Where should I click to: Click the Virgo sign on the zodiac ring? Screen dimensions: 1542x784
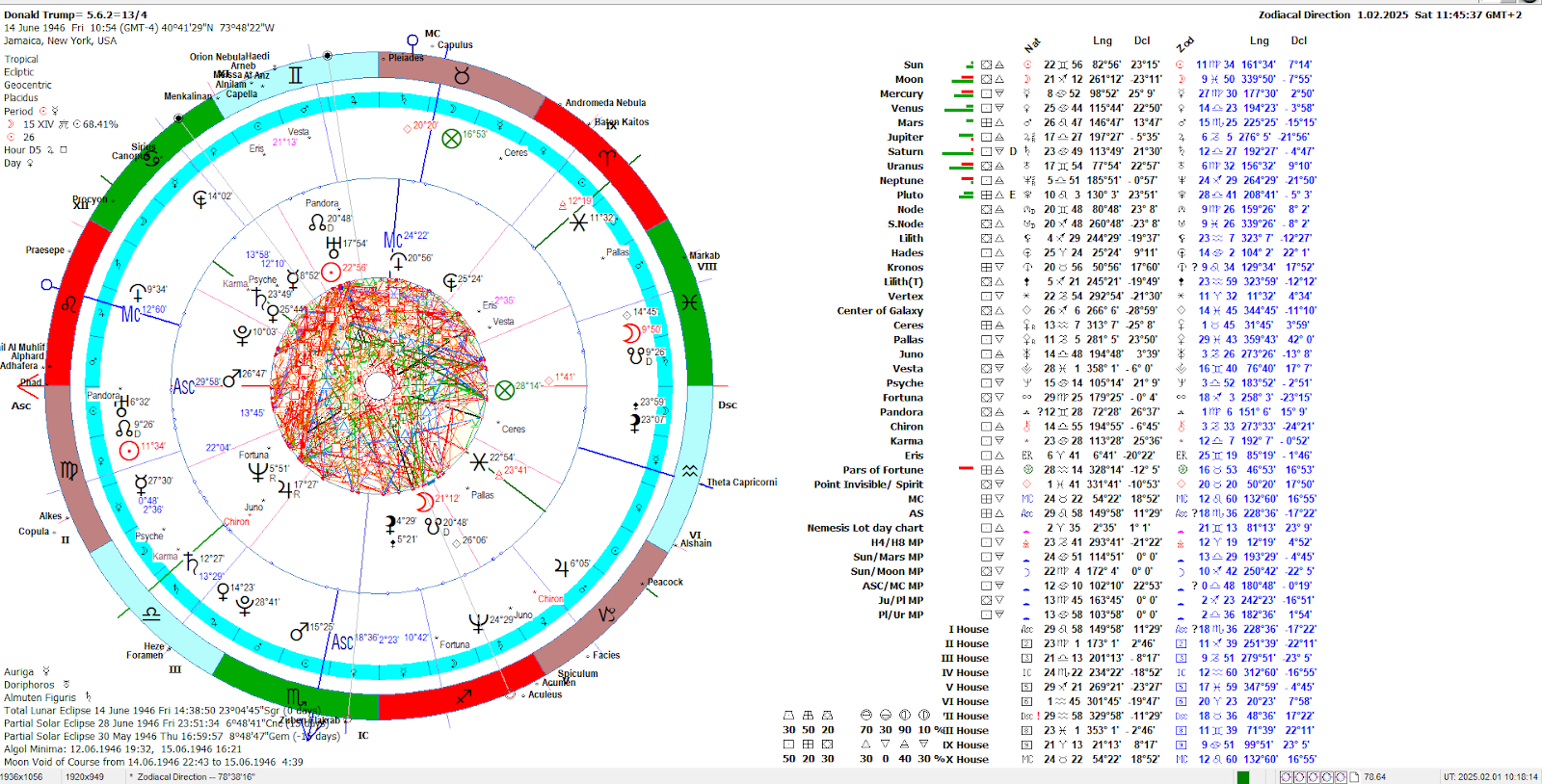(x=68, y=470)
